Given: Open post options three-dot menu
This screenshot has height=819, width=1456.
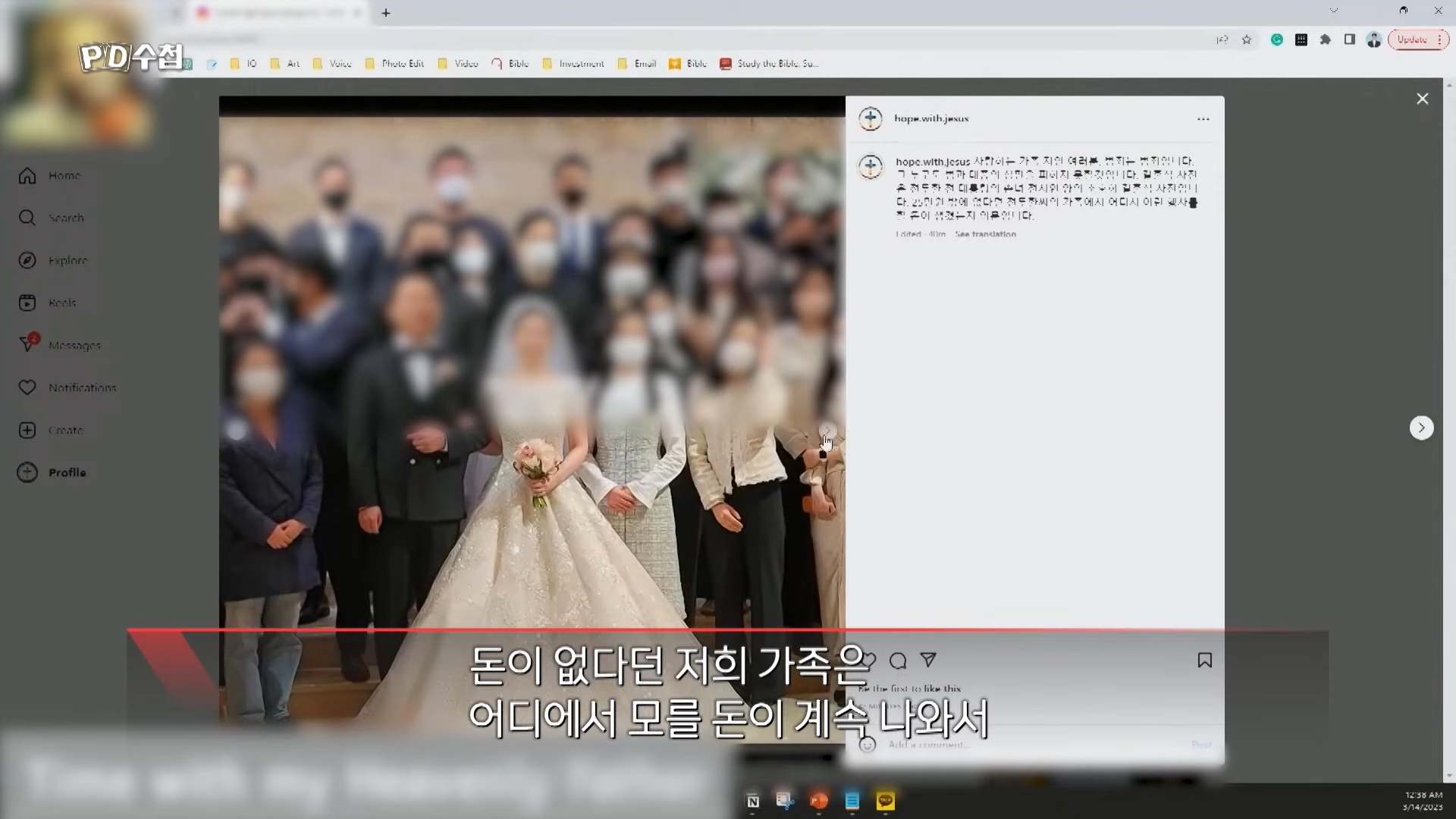Looking at the screenshot, I should pos(1203,119).
